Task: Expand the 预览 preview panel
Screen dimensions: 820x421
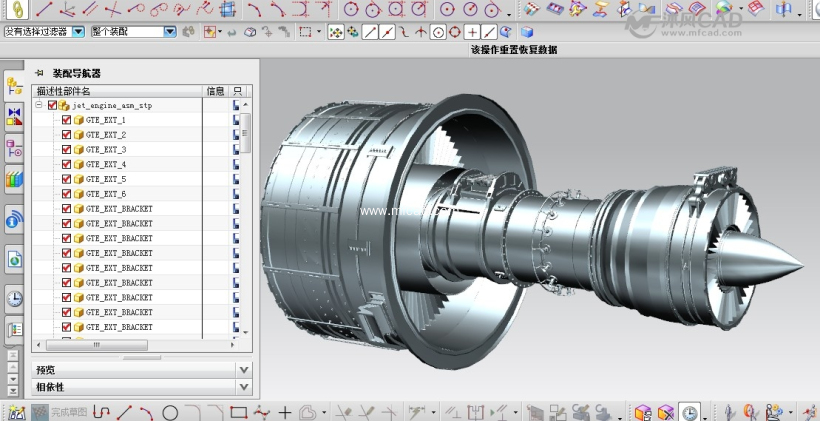Action: tap(245, 370)
